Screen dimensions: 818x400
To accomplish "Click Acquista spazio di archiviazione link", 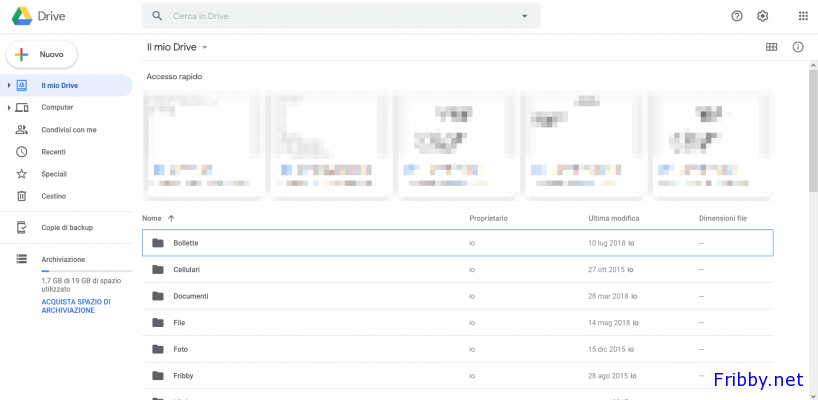I will [x=76, y=306].
